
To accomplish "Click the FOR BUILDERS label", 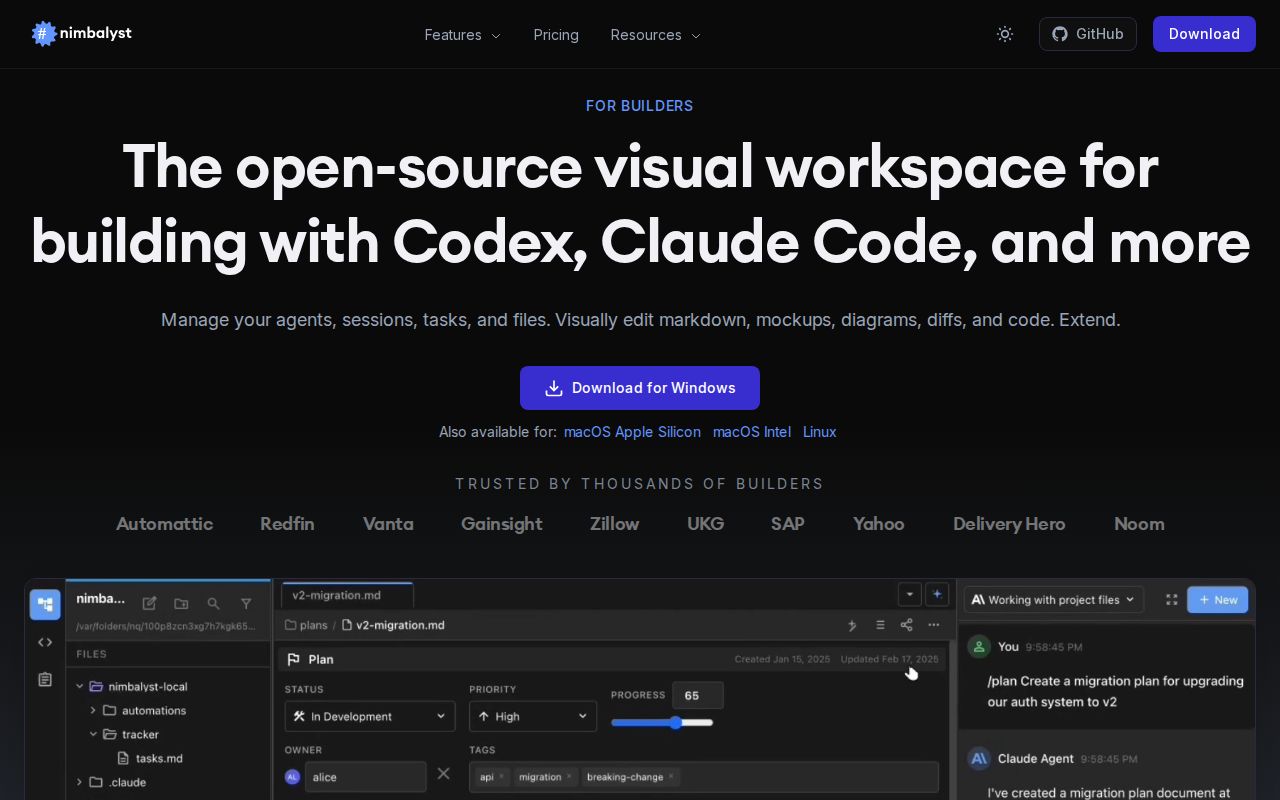I will [640, 106].
